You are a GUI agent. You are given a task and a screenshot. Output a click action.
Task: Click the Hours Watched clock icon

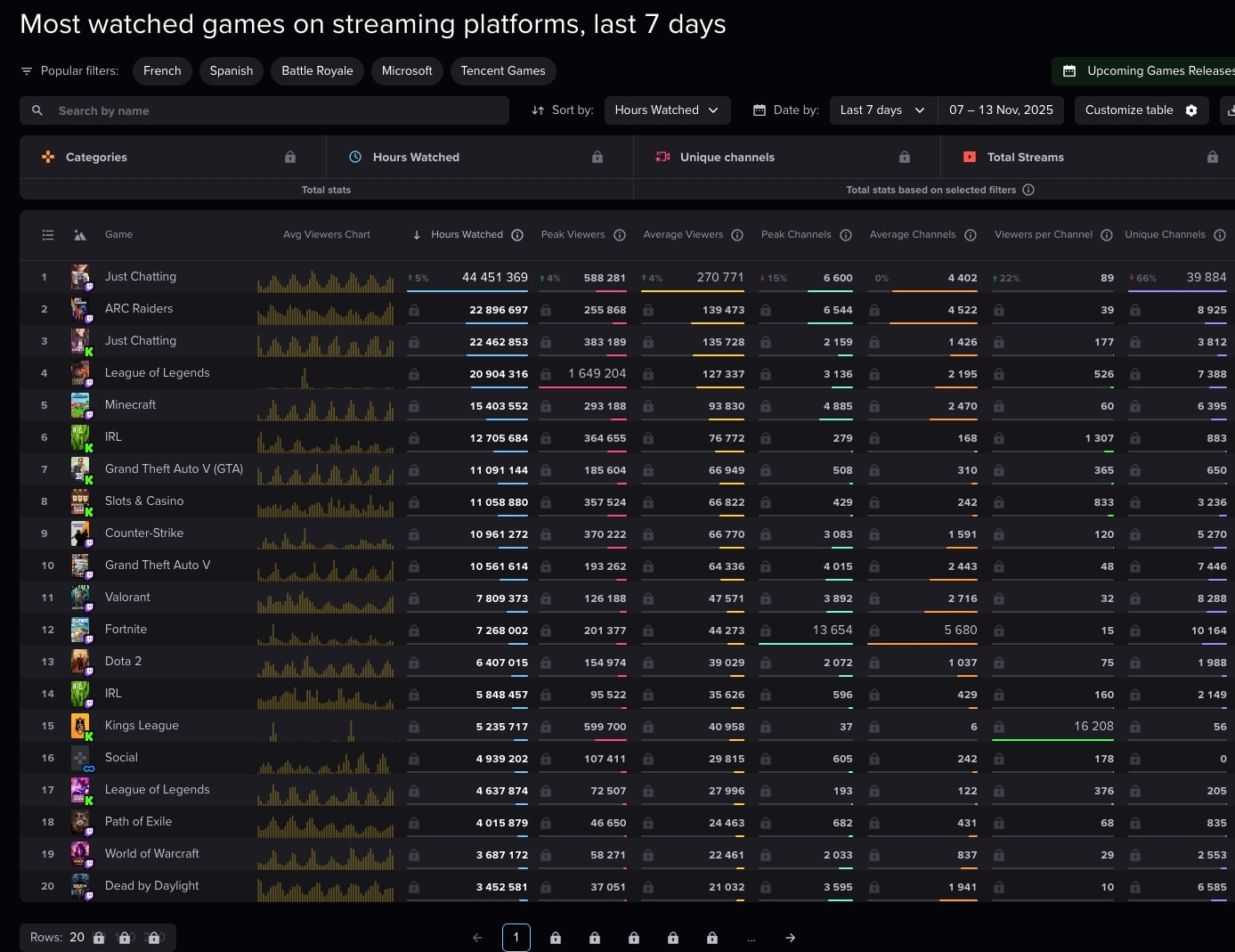[355, 157]
